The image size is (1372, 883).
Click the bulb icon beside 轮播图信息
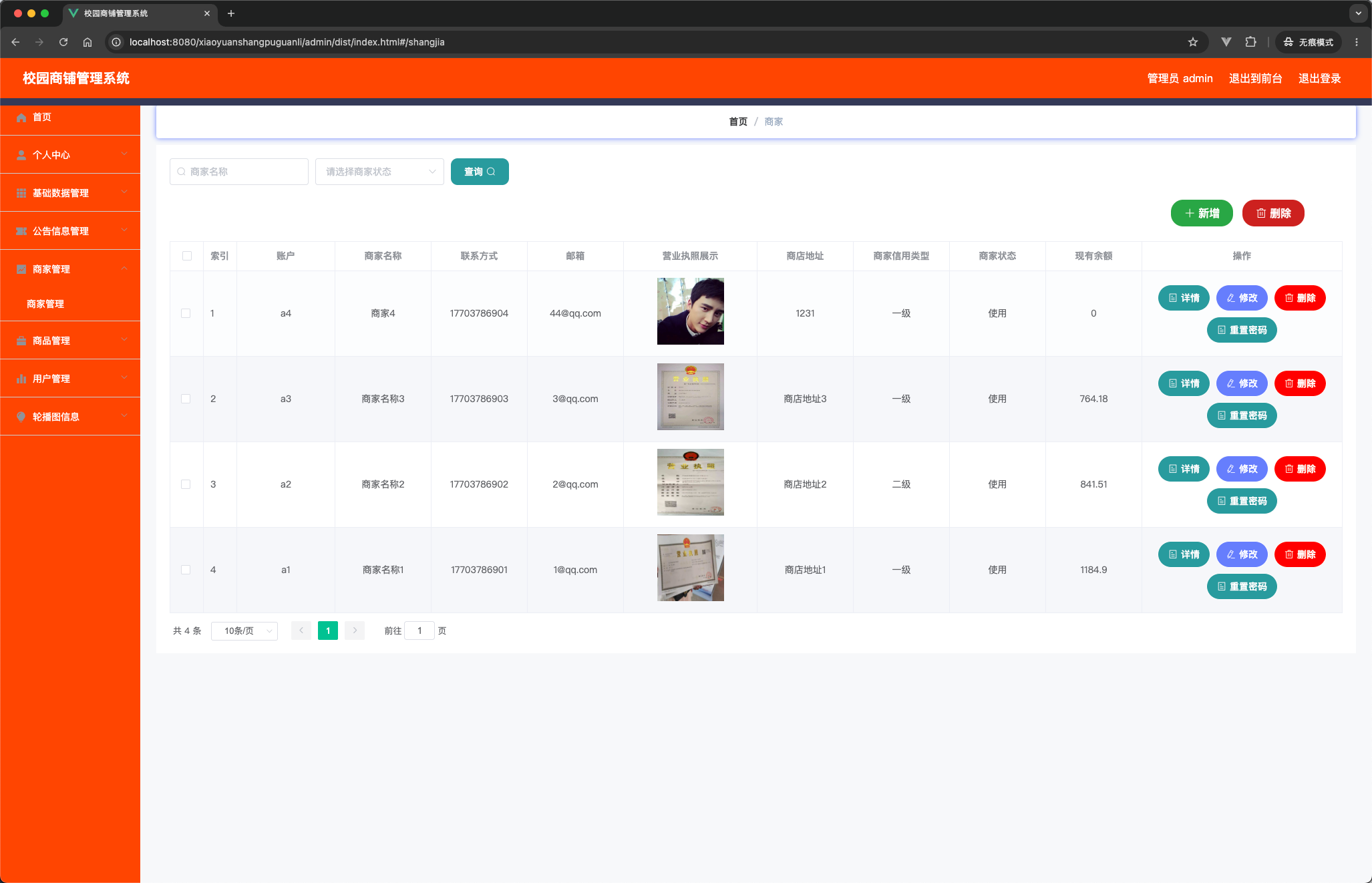tap(21, 417)
